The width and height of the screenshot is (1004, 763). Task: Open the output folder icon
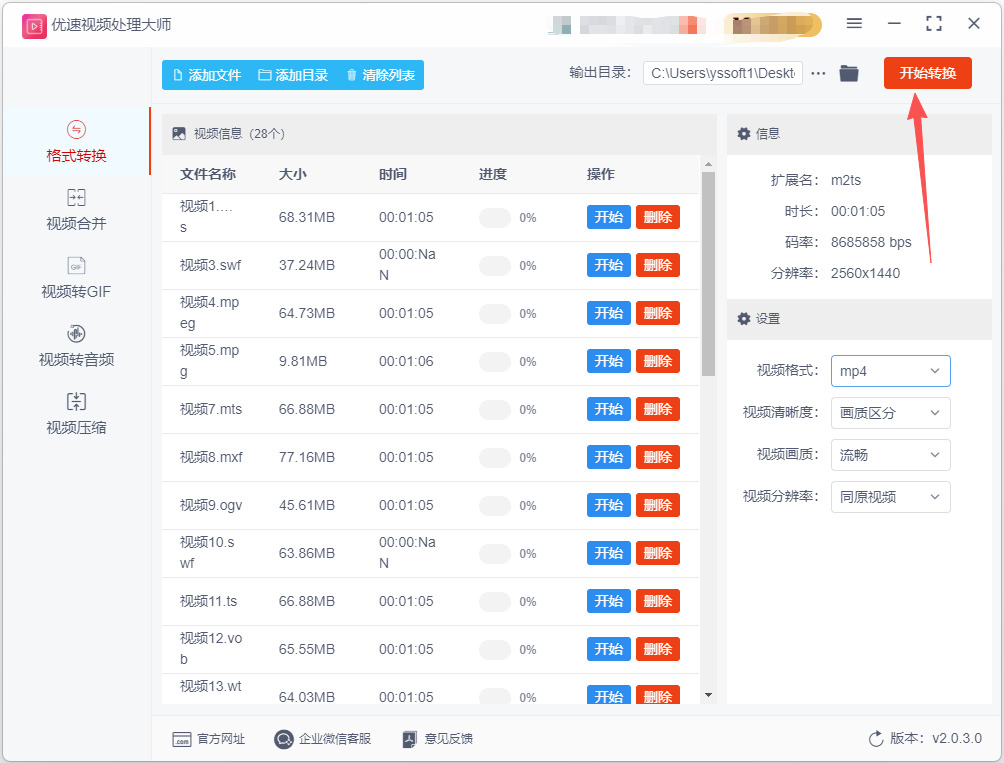pyautogui.click(x=849, y=73)
